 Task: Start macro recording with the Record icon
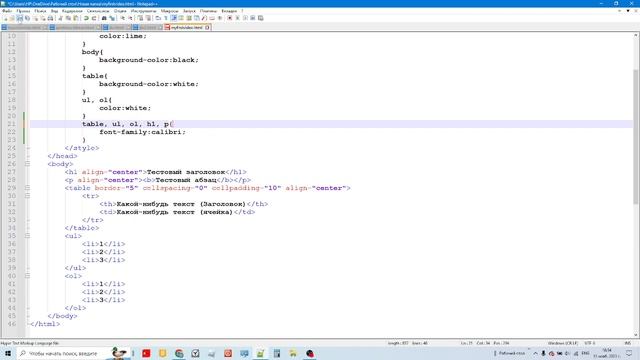pyautogui.click(x=229, y=18)
